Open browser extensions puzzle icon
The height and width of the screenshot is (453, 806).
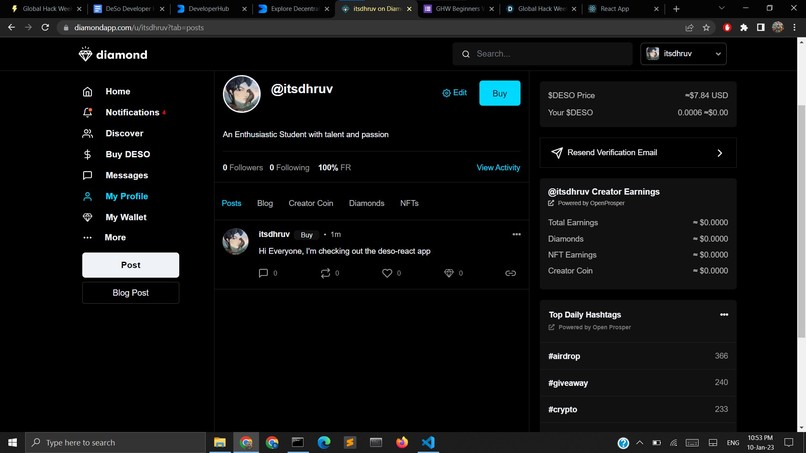[x=744, y=27]
